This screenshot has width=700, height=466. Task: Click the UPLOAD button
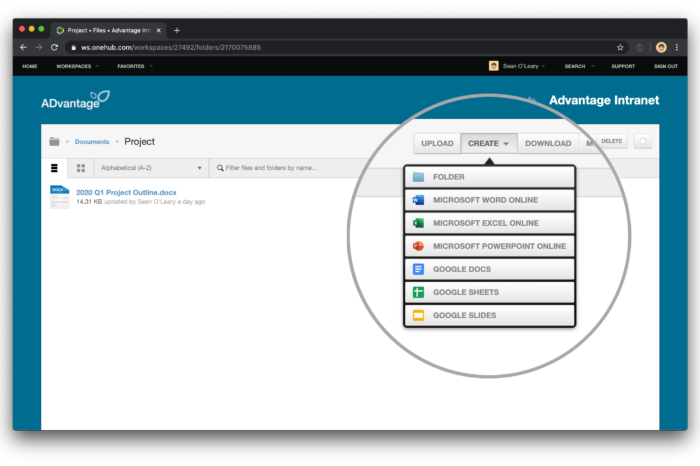437,143
